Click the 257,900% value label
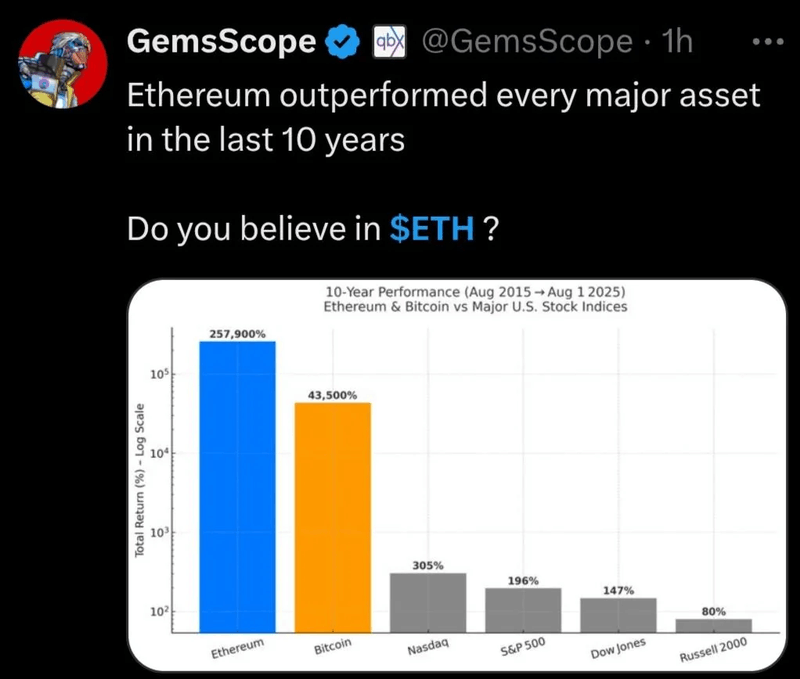The height and width of the screenshot is (679, 800). [237, 334]
